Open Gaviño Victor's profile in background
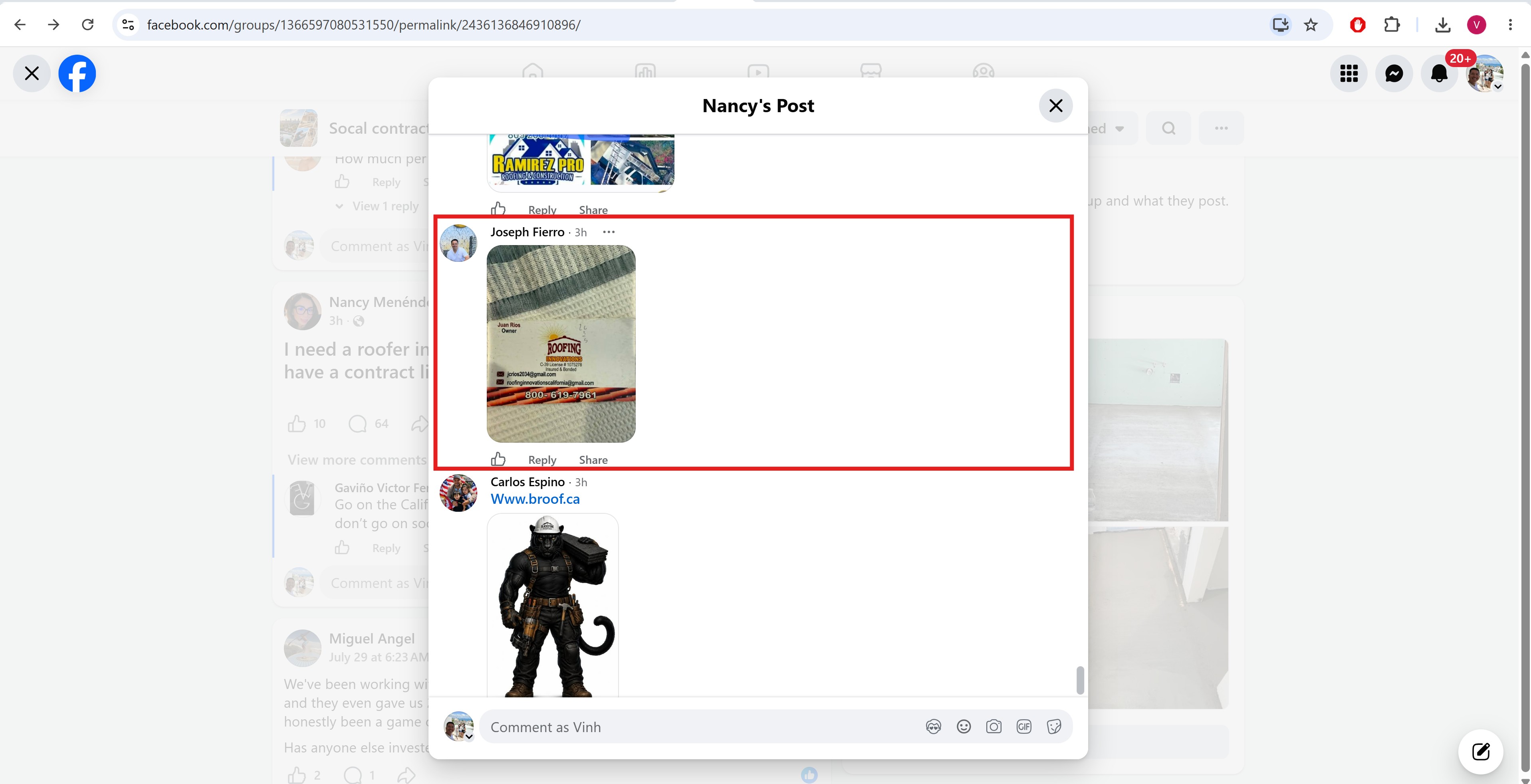 (x=381, y=488)
